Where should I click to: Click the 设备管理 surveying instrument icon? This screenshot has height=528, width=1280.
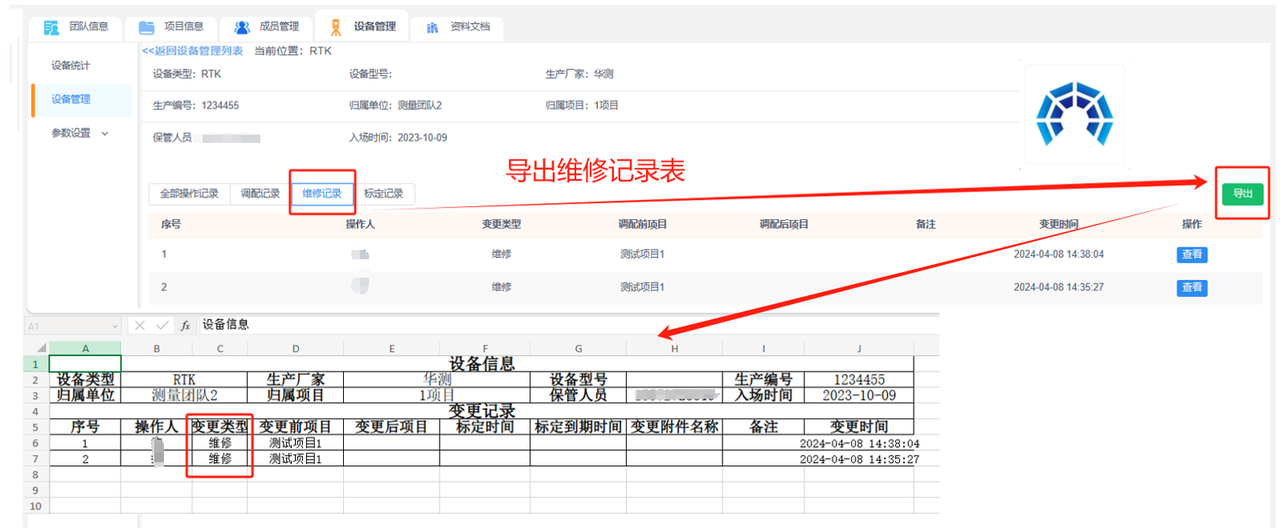pyautogui.click(x=336, y=27)
